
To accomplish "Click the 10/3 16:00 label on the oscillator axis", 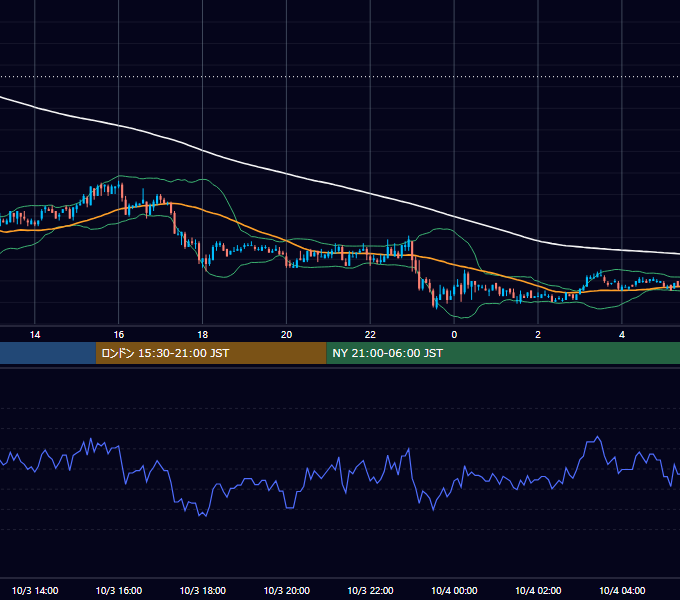I will point(118,590).
